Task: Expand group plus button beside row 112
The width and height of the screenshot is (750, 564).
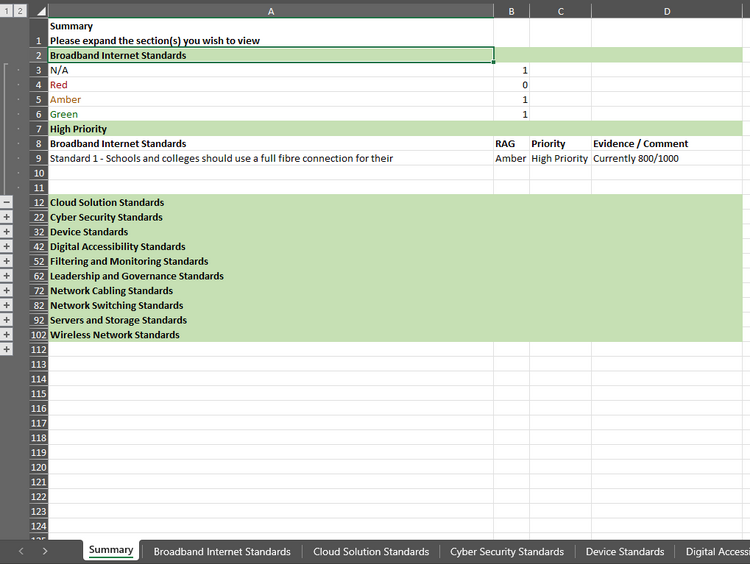Action: [x=6, y=350]
